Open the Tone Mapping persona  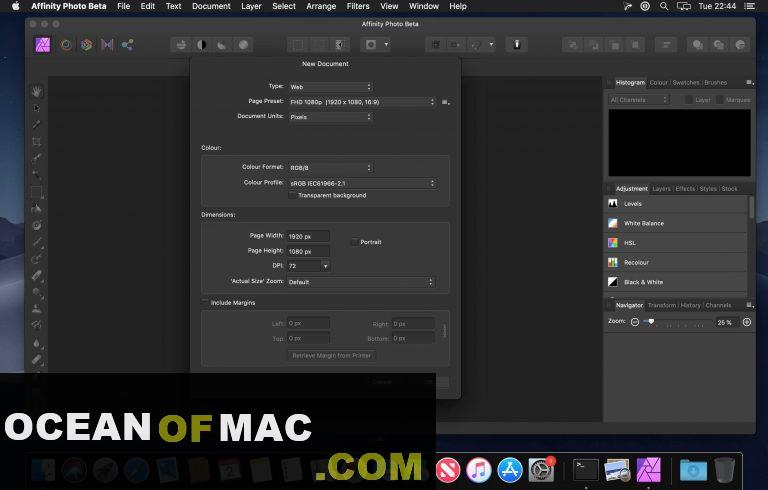coord(107,45)
